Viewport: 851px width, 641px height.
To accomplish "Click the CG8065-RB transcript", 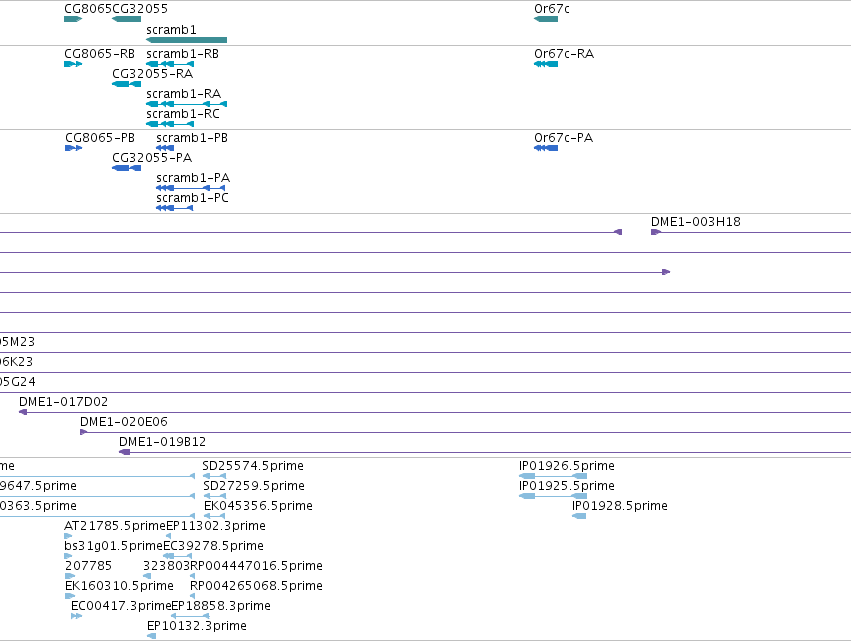I will (73, 64).
